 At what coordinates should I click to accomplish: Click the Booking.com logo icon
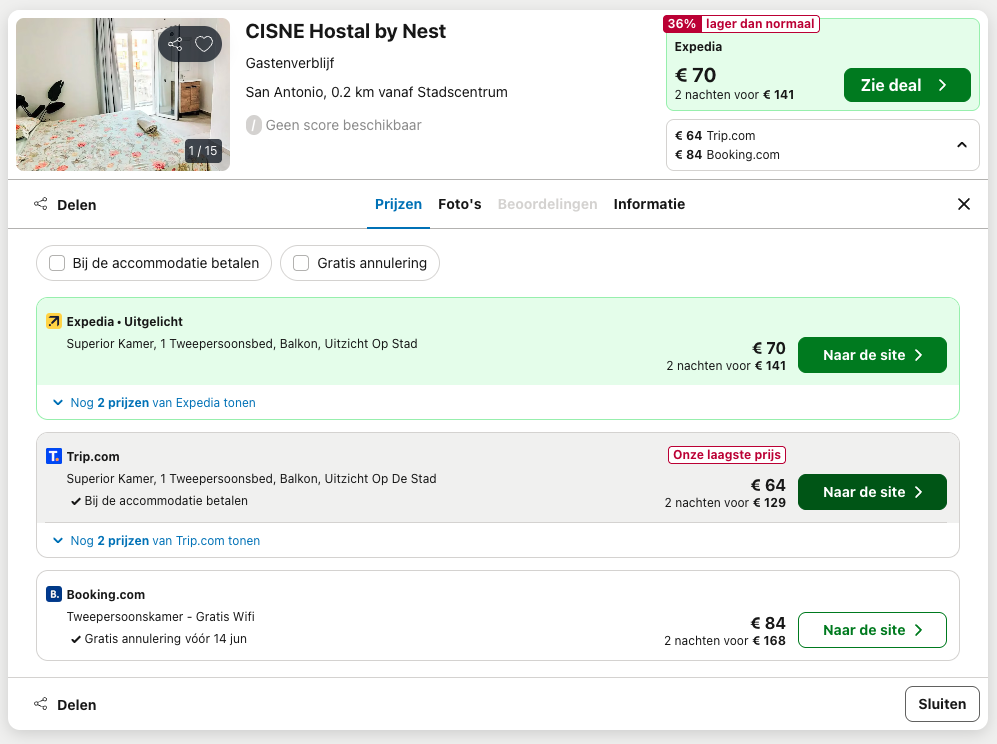coord(54,594)
